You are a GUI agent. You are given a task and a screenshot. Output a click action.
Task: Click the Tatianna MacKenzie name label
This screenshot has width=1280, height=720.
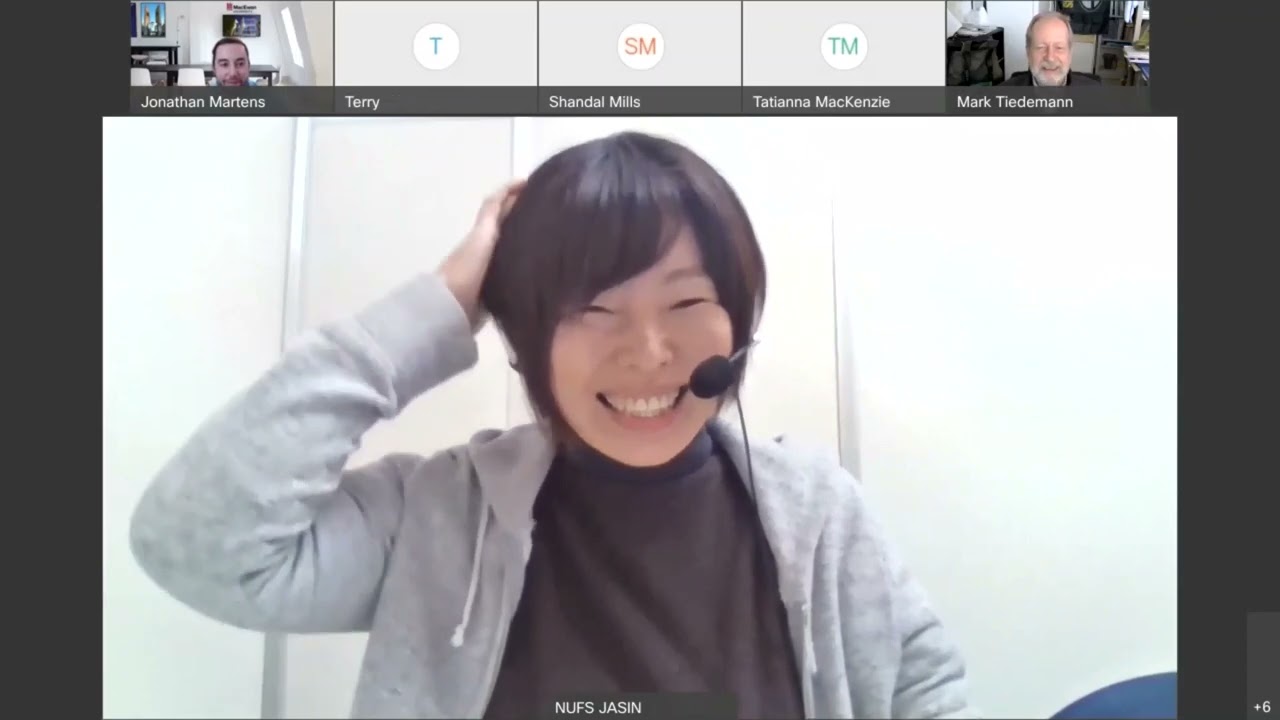point(821,101)
